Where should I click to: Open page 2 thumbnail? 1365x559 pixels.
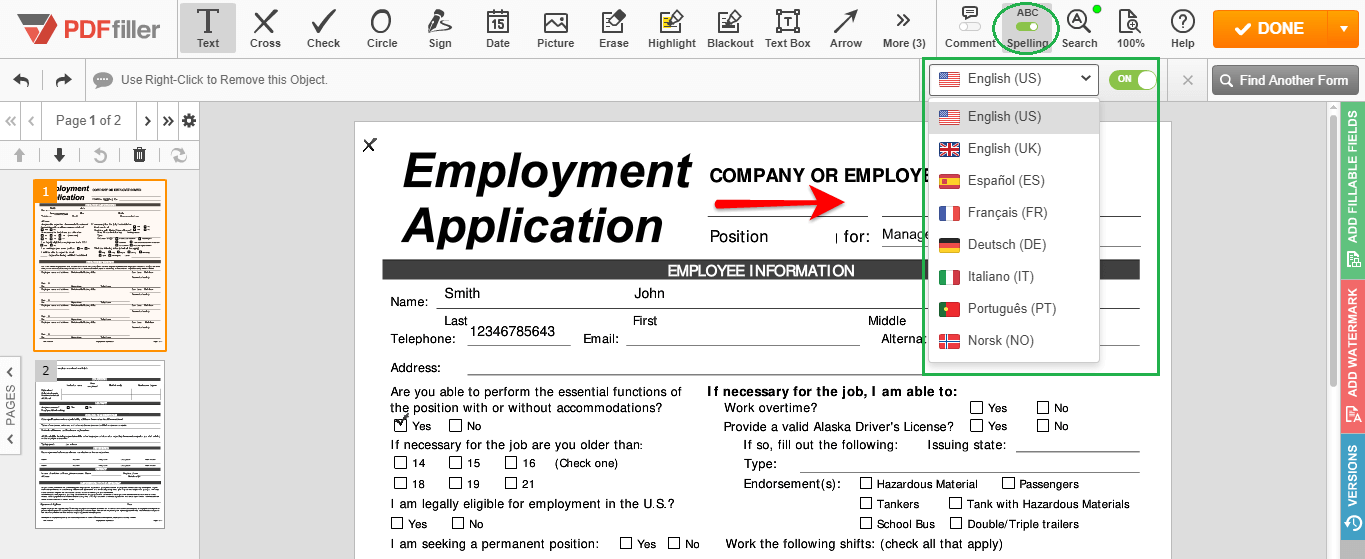click(100, 444)
